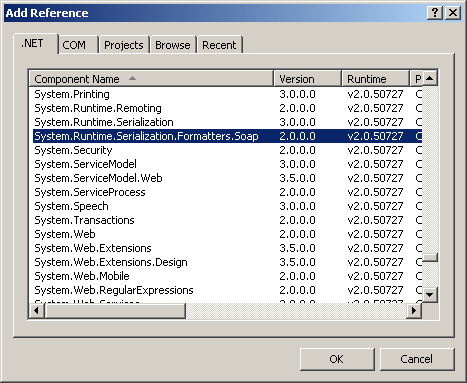The width and height of the screenshot is (467, 383).
Task: Click the vertical scrollbar down arrow
Action: coord(430,295)
